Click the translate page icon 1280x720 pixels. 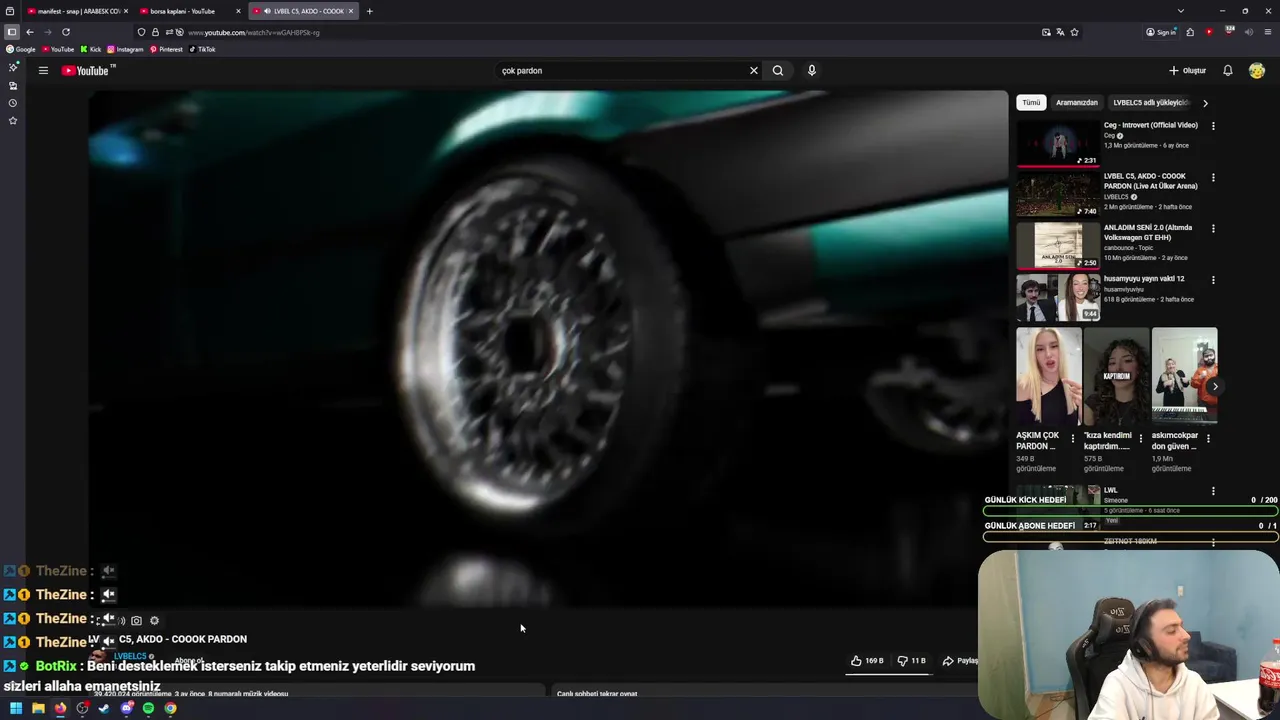point(1060,32)
